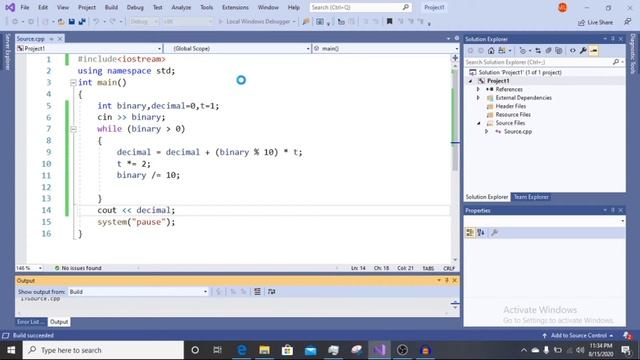The width and height of the screenshot is (640, 360).
Task: Click the Solution Explorer search magnifier icon
Action: 616,62
